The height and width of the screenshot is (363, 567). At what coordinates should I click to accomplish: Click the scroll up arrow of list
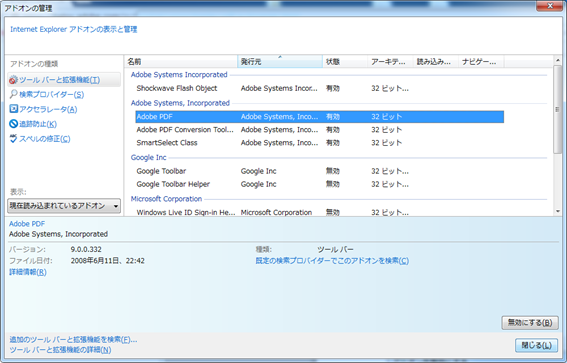(x=557, y=60)
